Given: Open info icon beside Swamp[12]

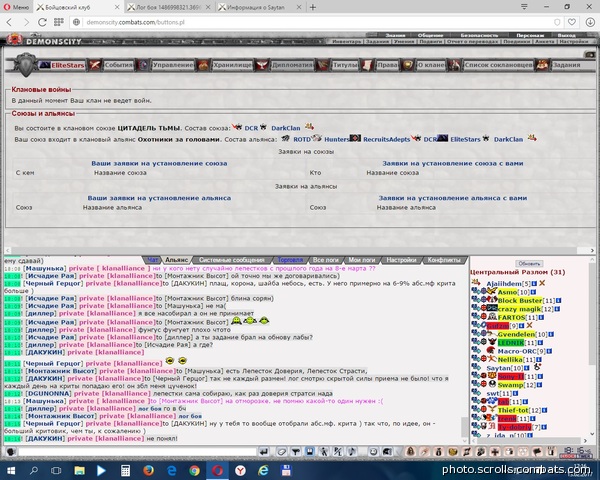Looking at the screenshot, I should click(x=540, y=385).
